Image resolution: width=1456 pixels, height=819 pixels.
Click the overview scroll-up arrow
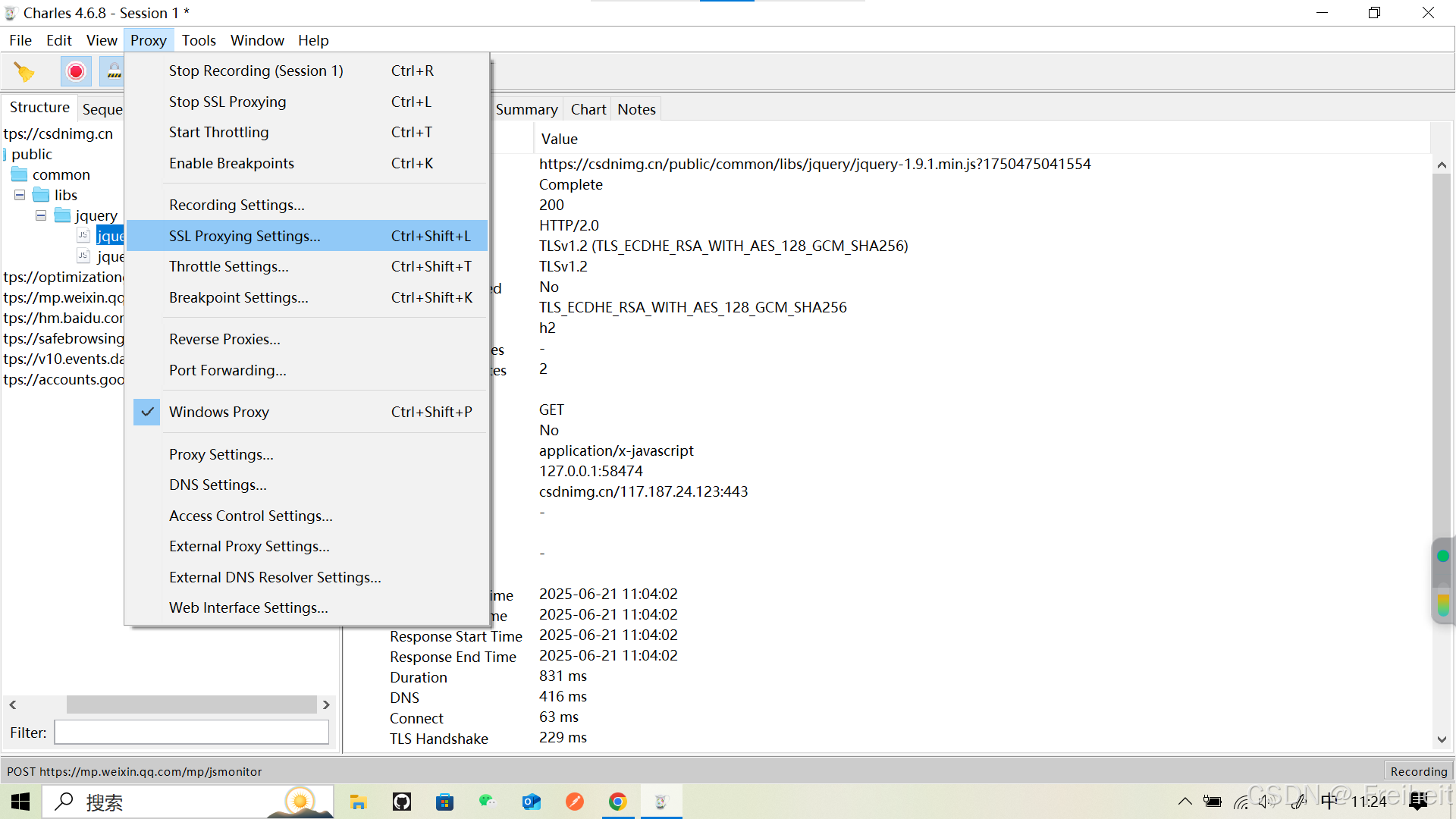(1442, 165)
